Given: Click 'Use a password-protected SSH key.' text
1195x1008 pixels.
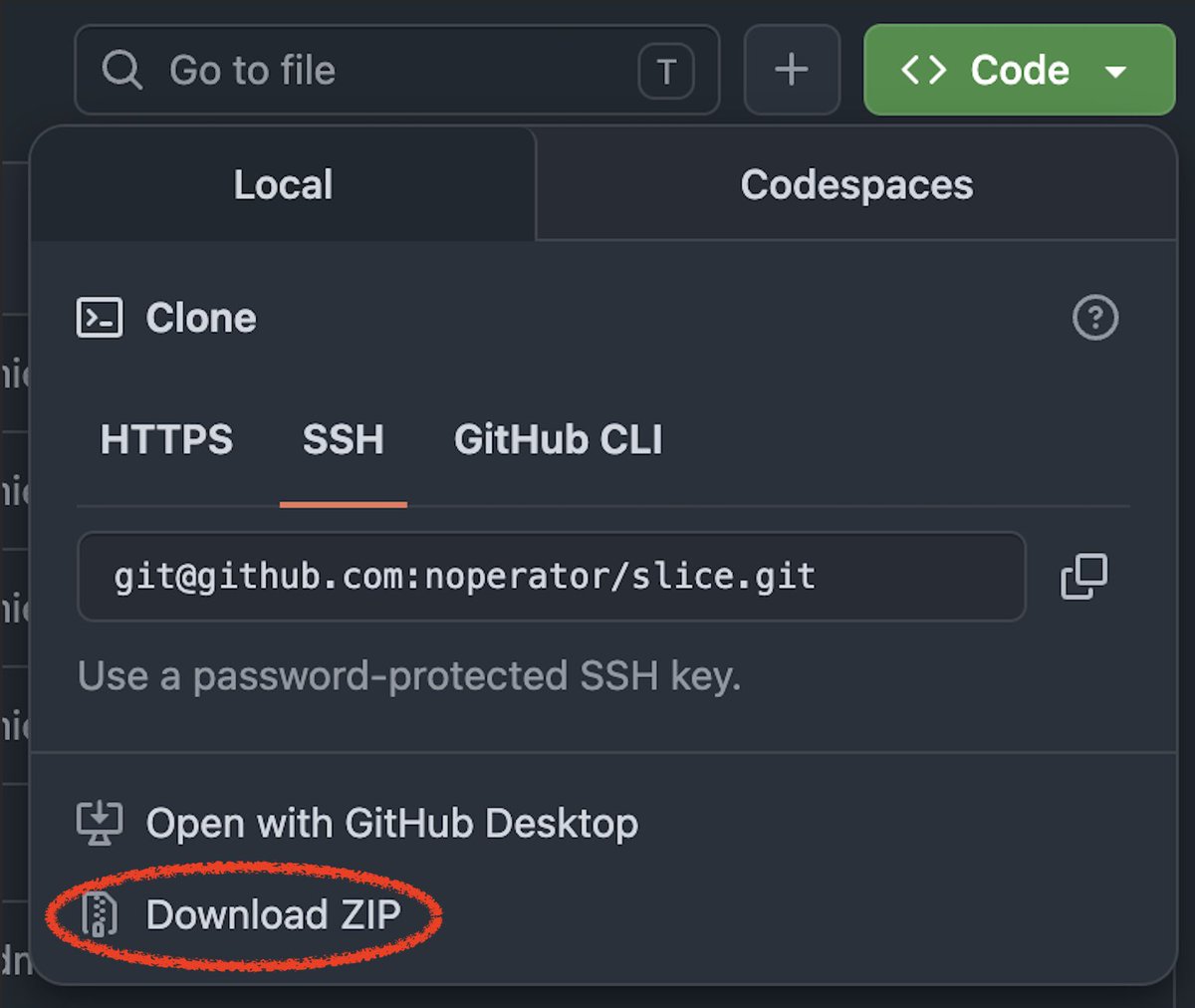Looking at the screenshot, I should pyautogui.click(x=409, y=676).
